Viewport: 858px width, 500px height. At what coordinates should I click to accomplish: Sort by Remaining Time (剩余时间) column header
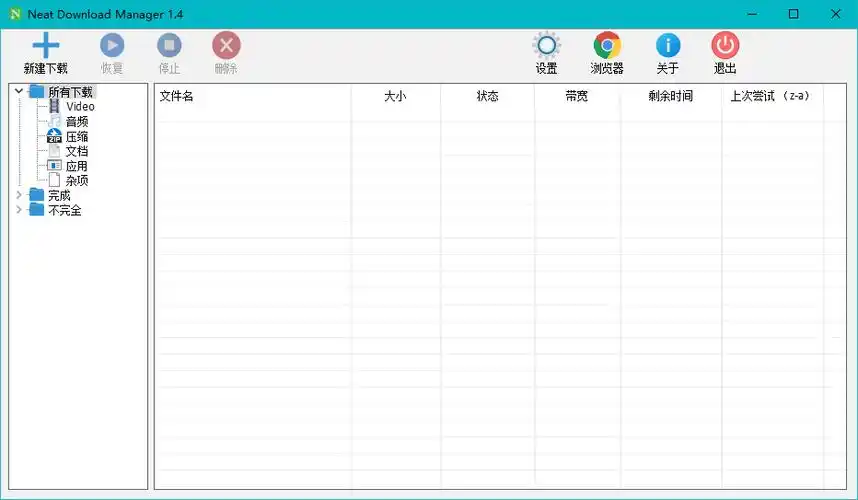(671, 96)
